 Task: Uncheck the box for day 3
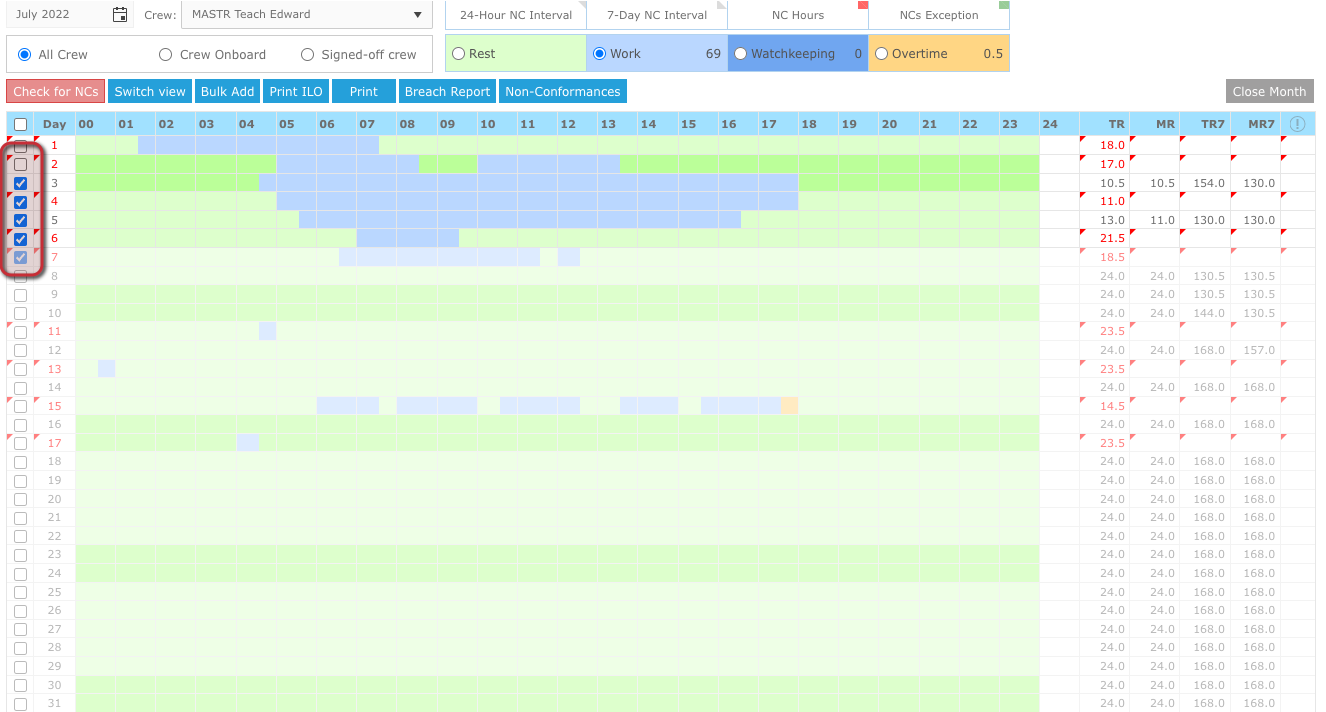[x=20, y=183]
